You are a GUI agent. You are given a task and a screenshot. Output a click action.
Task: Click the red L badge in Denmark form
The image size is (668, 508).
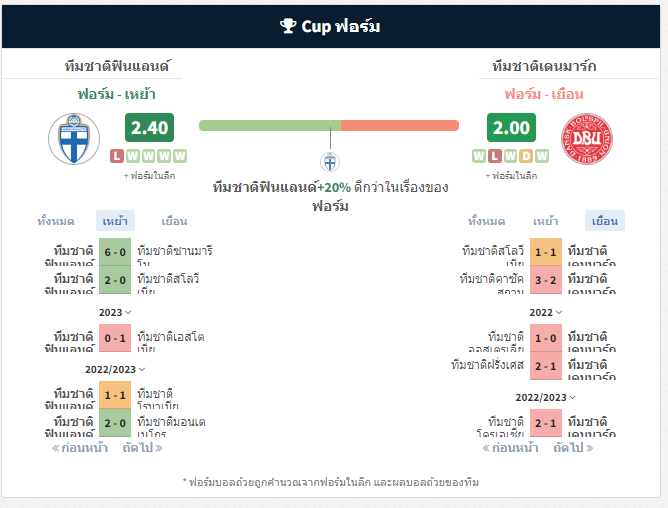[495, 156]
